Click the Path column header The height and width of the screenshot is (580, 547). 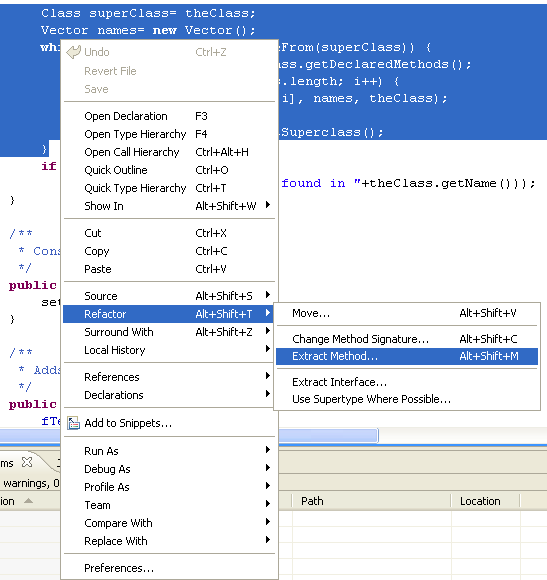click(371, 501)
